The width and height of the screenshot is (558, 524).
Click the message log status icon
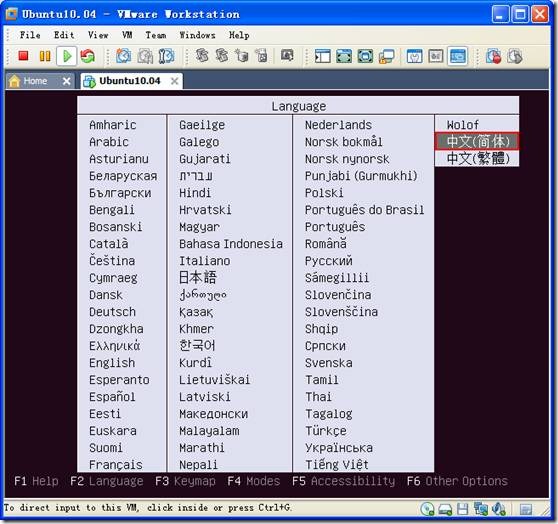pyautogui.click(x=526, y=509)
